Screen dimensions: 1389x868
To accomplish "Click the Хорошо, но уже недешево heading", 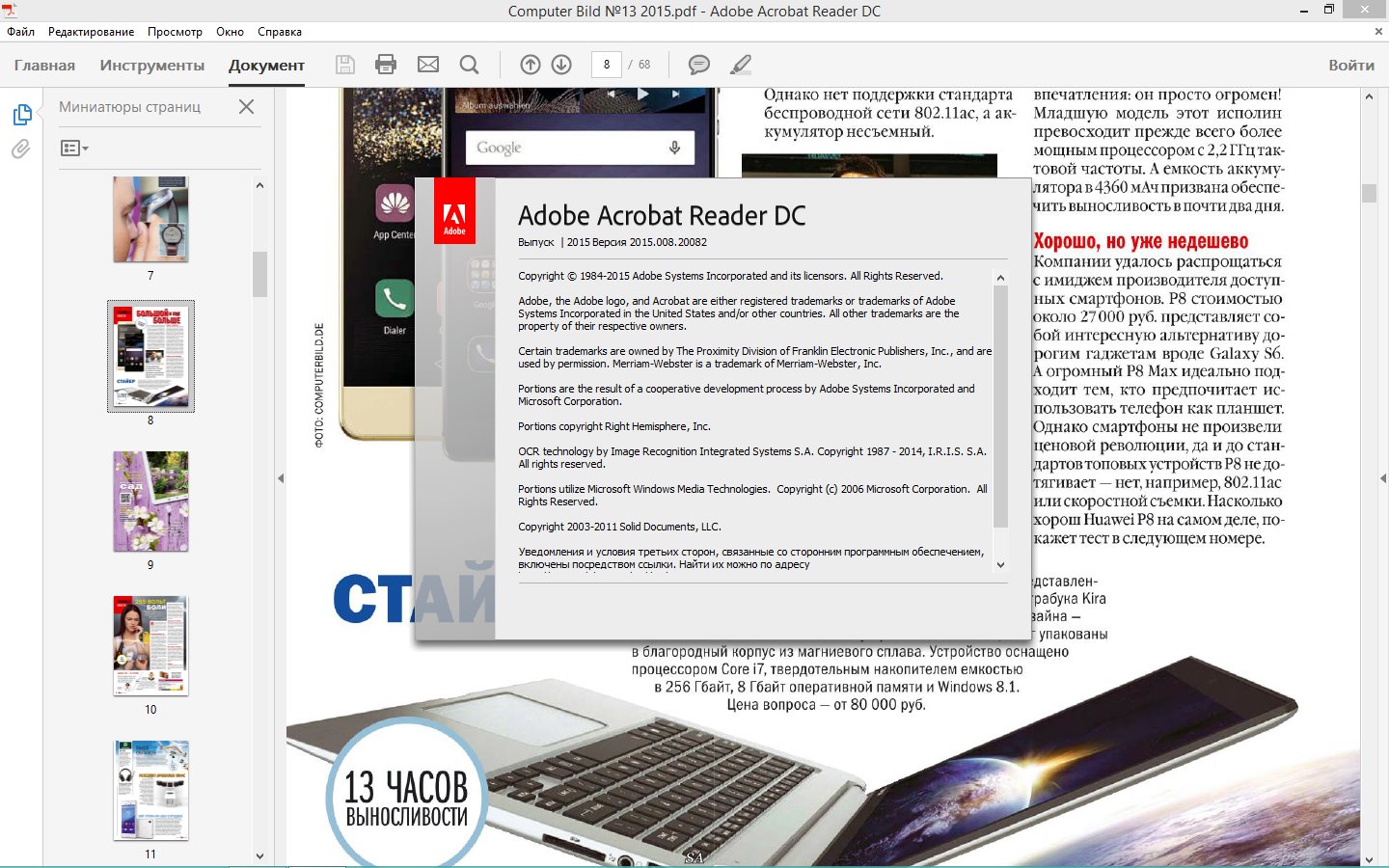I will [x=1141, y=241].
